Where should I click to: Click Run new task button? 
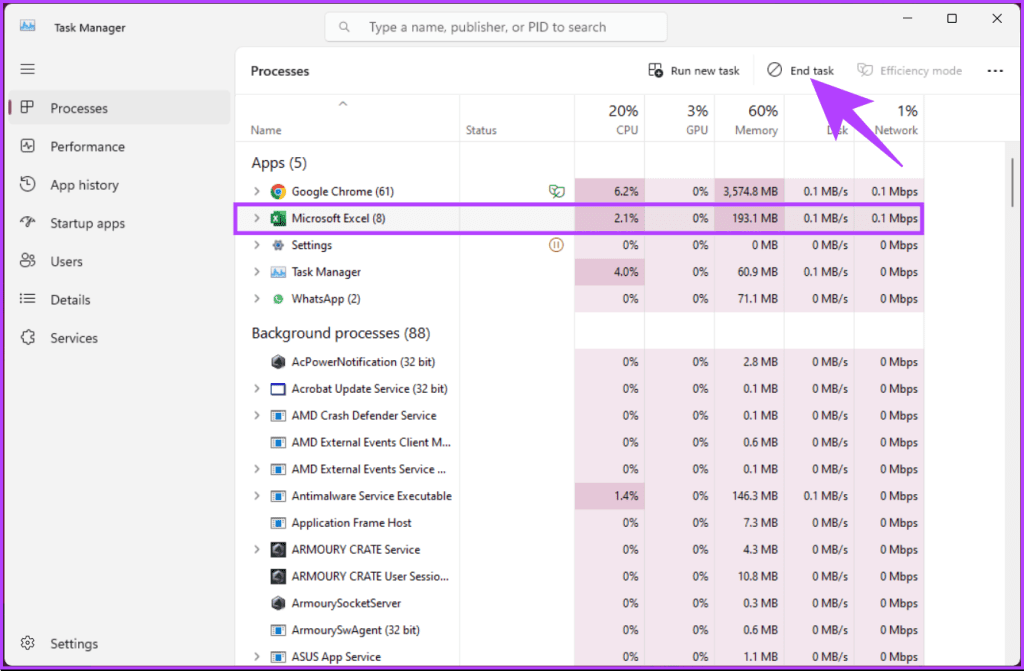tap(694, 71)
